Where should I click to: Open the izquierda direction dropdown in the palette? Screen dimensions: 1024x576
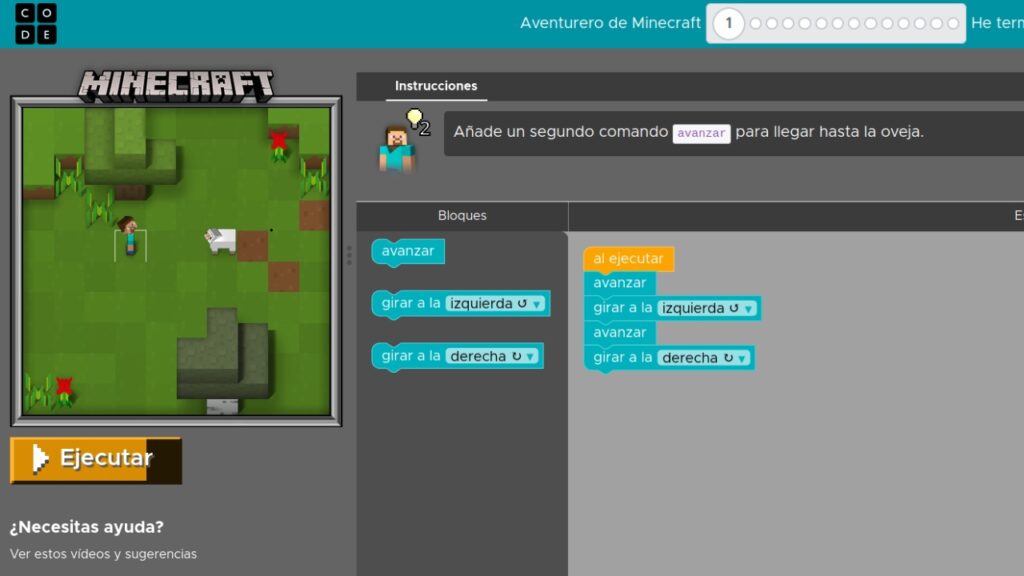click(538, 303)
